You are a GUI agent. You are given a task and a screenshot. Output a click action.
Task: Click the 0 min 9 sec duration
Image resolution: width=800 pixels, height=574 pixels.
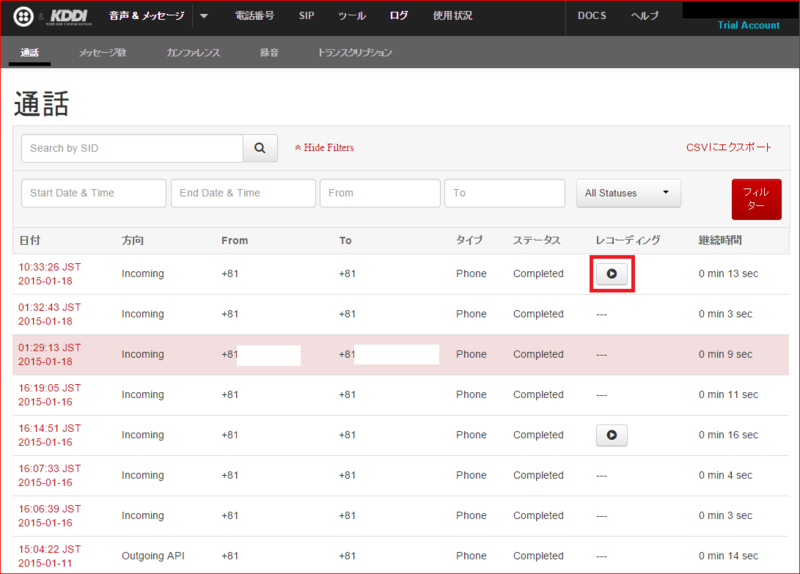tap(726, 355)
